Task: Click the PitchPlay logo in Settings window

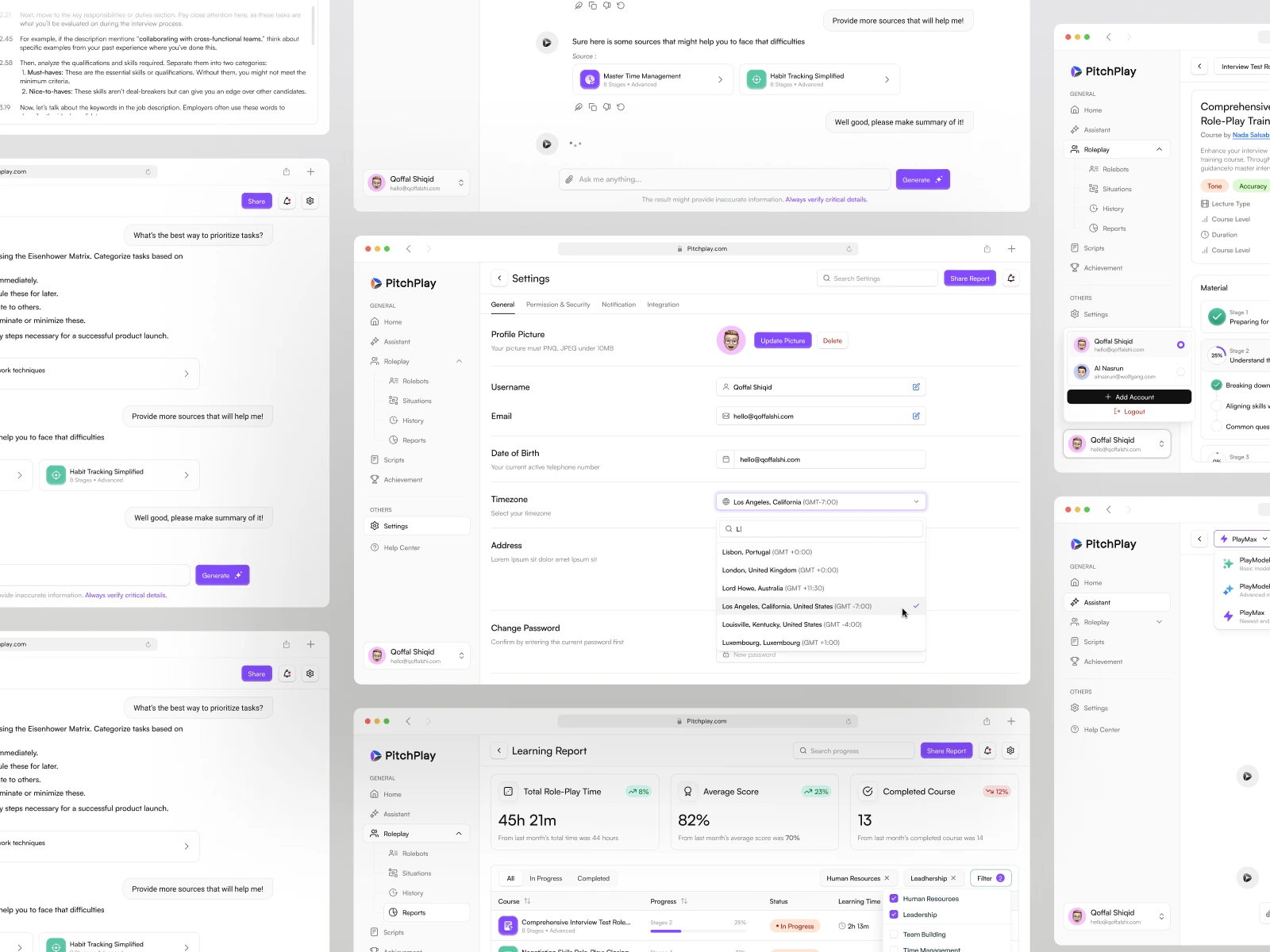Action: tap(403, 283)
